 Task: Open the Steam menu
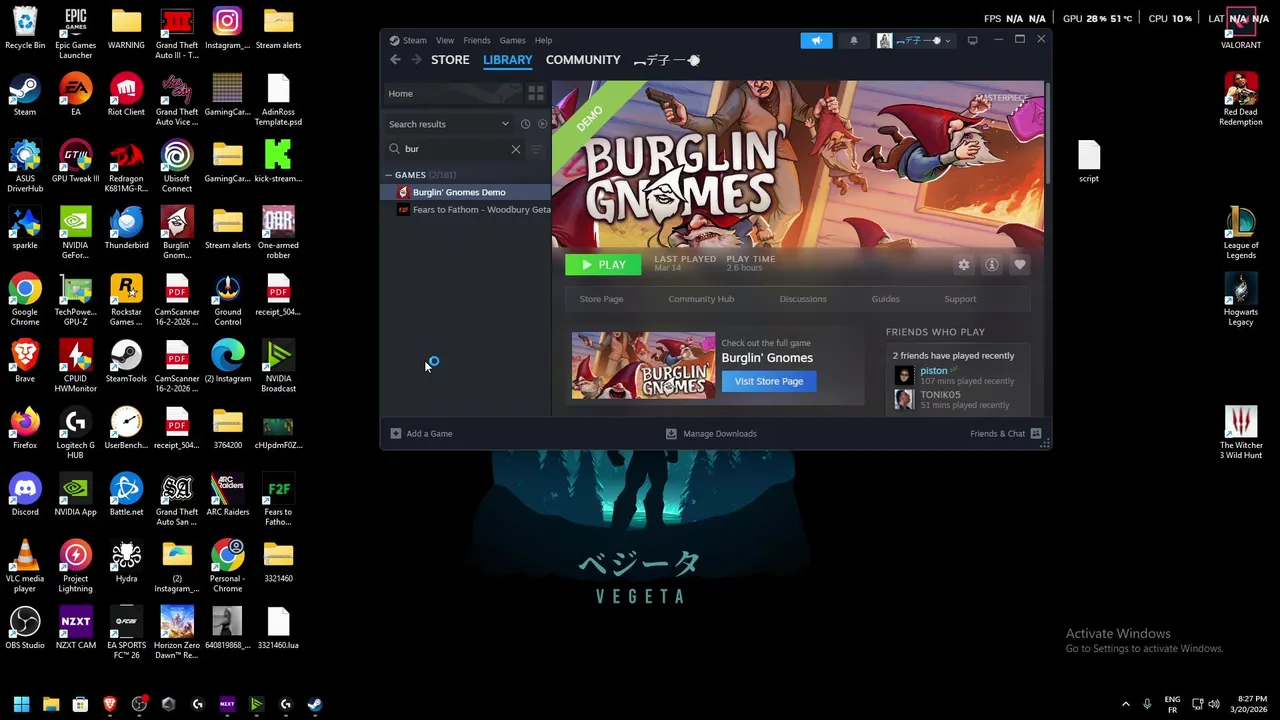414,40
